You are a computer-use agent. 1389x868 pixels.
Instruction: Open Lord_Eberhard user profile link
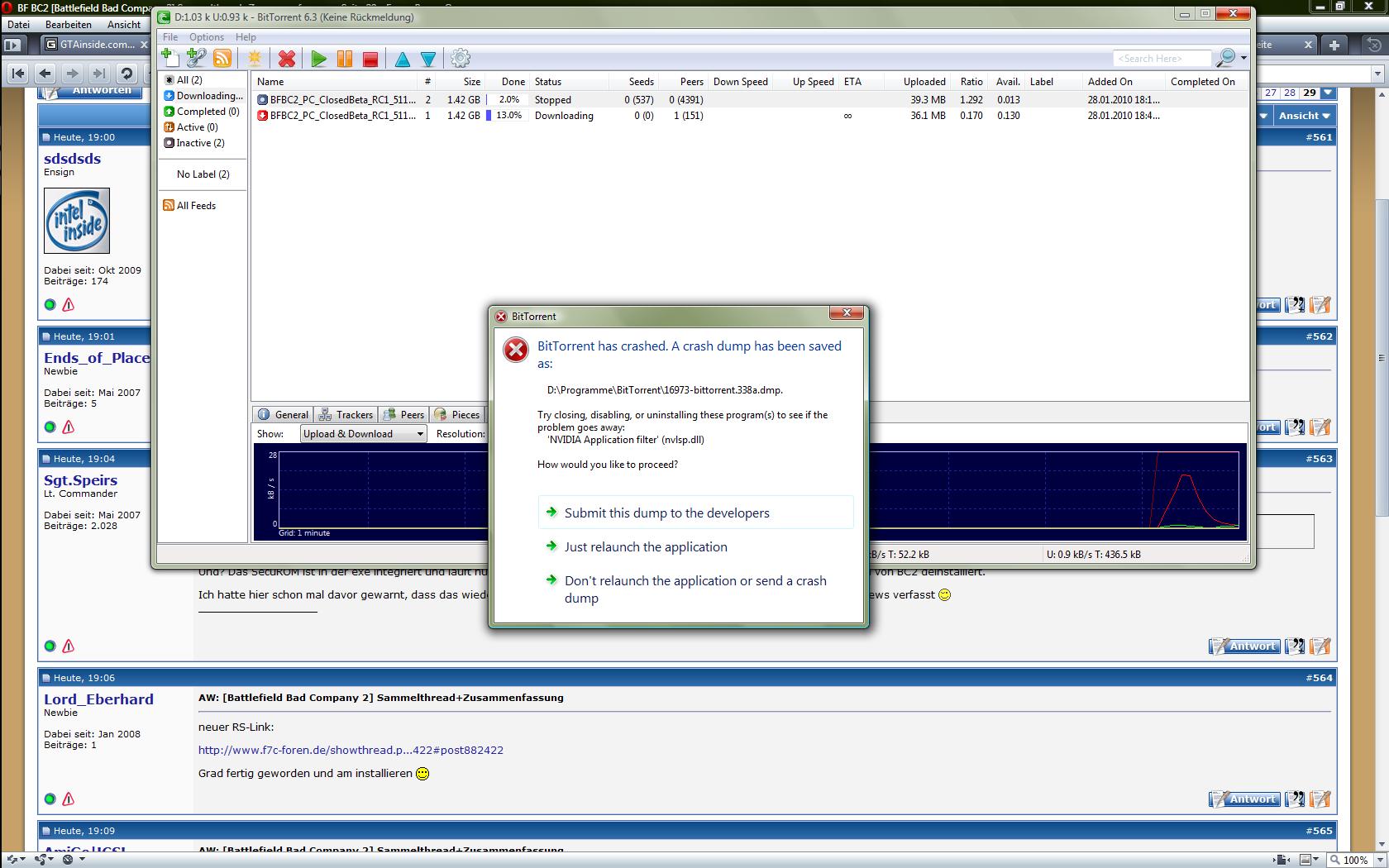(98, 699)
